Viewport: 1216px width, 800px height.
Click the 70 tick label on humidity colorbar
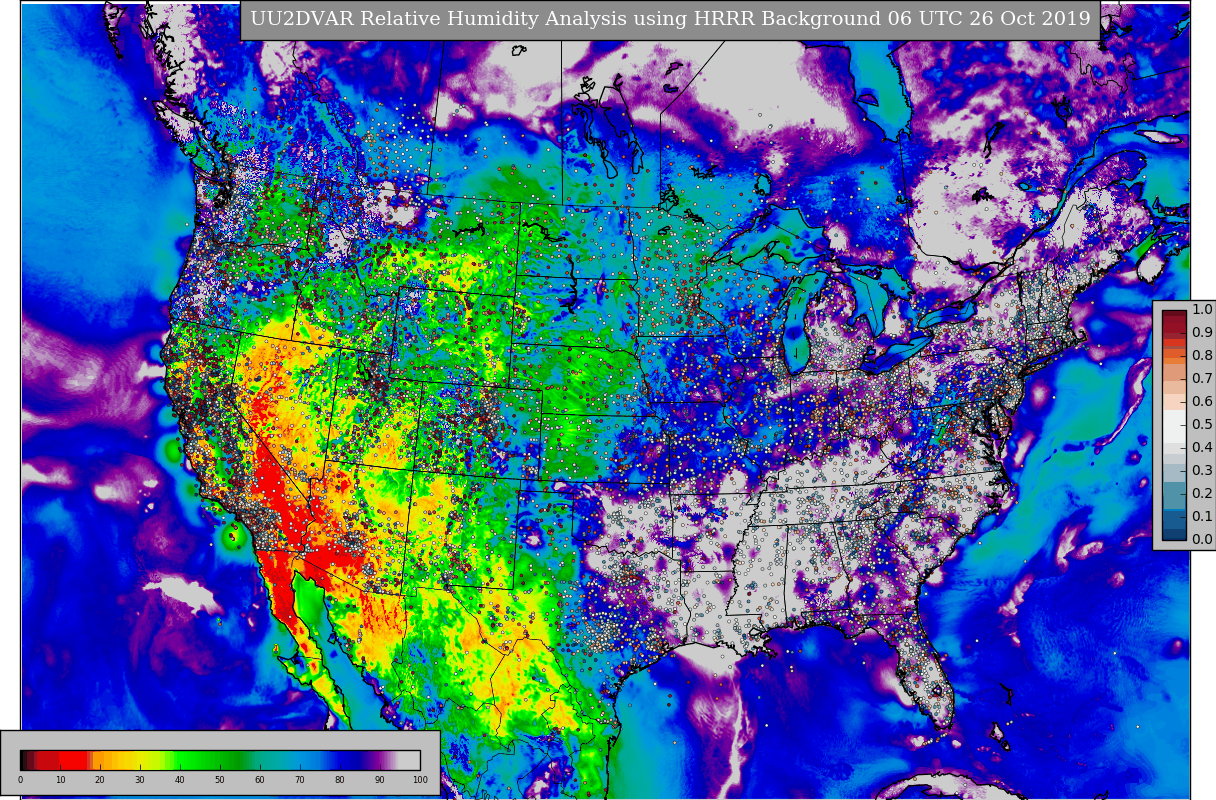[300, 780]
